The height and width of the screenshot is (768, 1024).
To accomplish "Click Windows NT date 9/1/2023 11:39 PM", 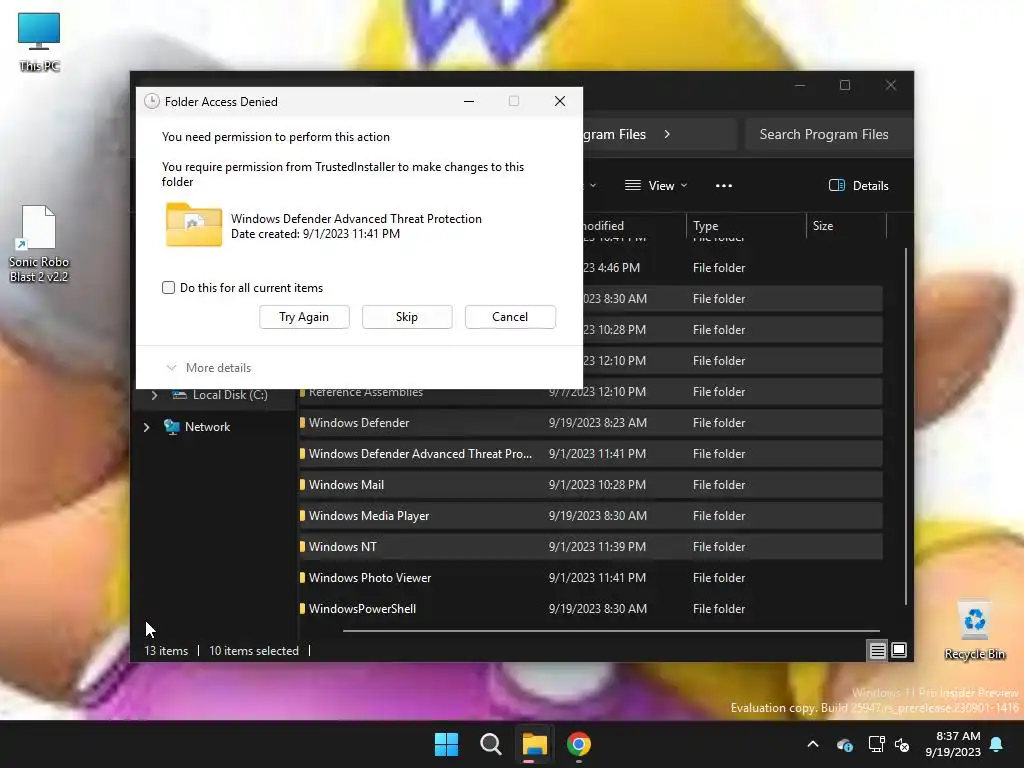I will point(597,547).
